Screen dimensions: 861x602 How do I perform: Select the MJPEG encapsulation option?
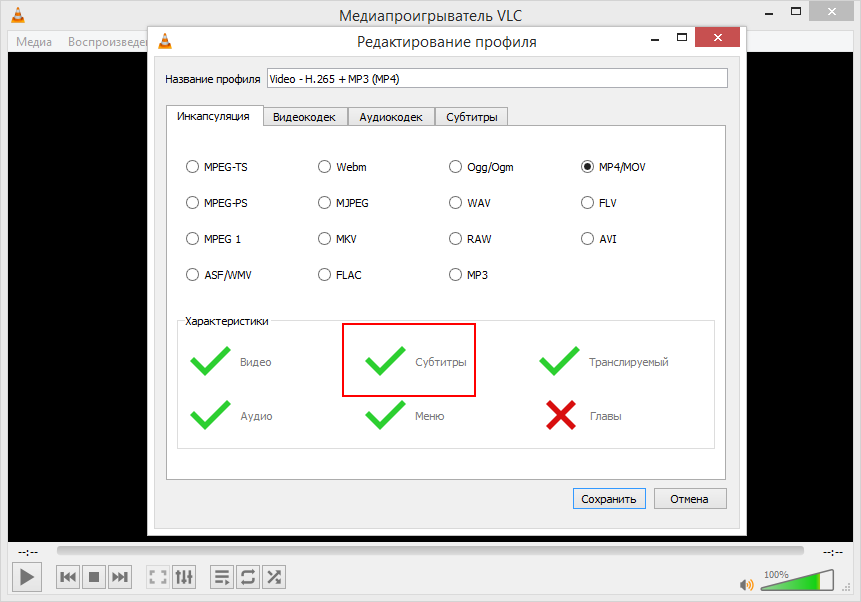point(343,203)
